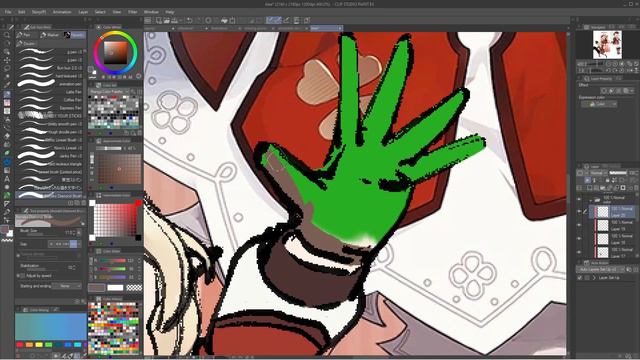Screen dimensions: 640x360
Task: Toggle visibility of the color folder layer
Action: [579, 199]
